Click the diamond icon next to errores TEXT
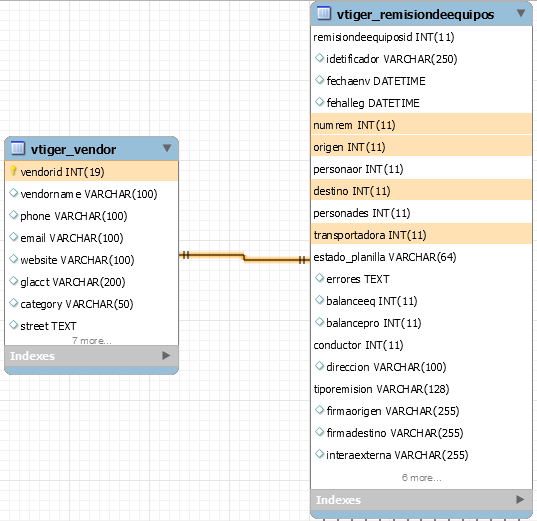Viewport: 537px width, 521px height. pos(319,278)
